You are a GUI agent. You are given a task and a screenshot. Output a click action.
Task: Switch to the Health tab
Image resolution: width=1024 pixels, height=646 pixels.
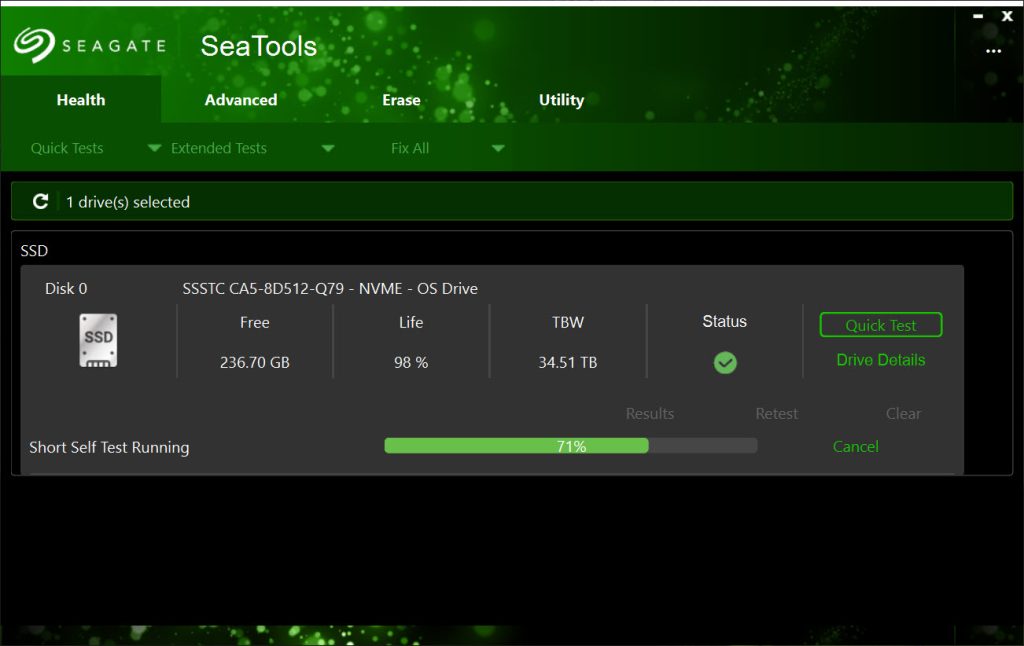click(81, 100)
